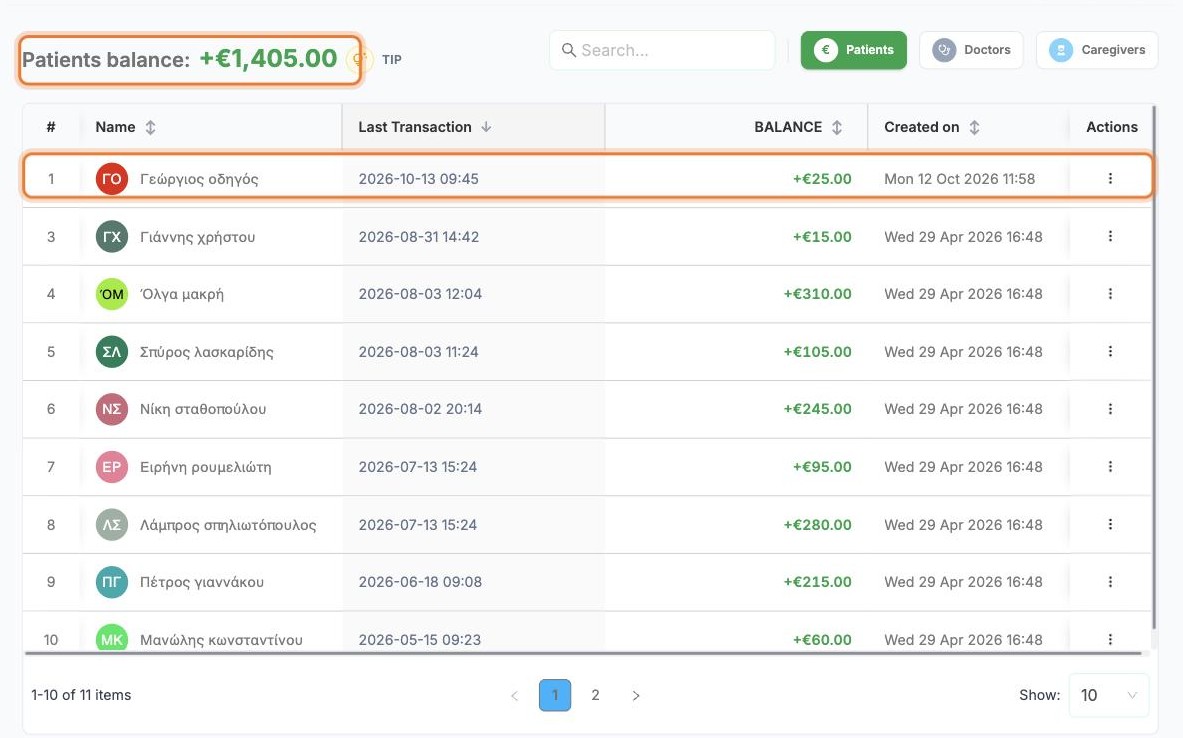Click the +€60.00 balance cell
This screenshot has width=1183, height=738.
pos(822,640)
